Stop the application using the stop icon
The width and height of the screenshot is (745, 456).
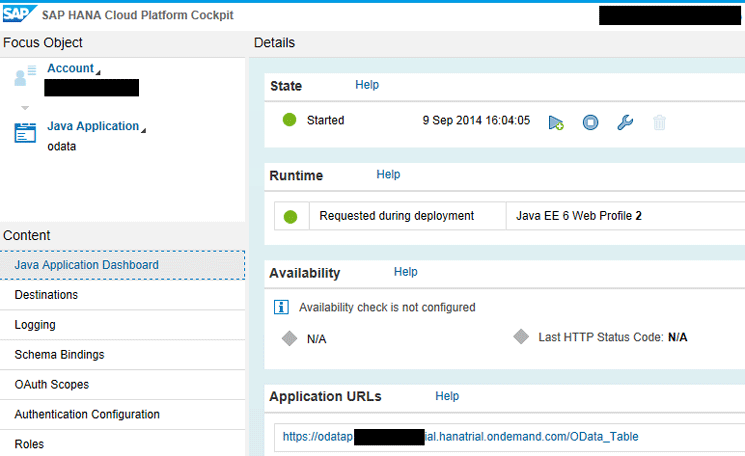pyautogui.click(x=590, y=123)
